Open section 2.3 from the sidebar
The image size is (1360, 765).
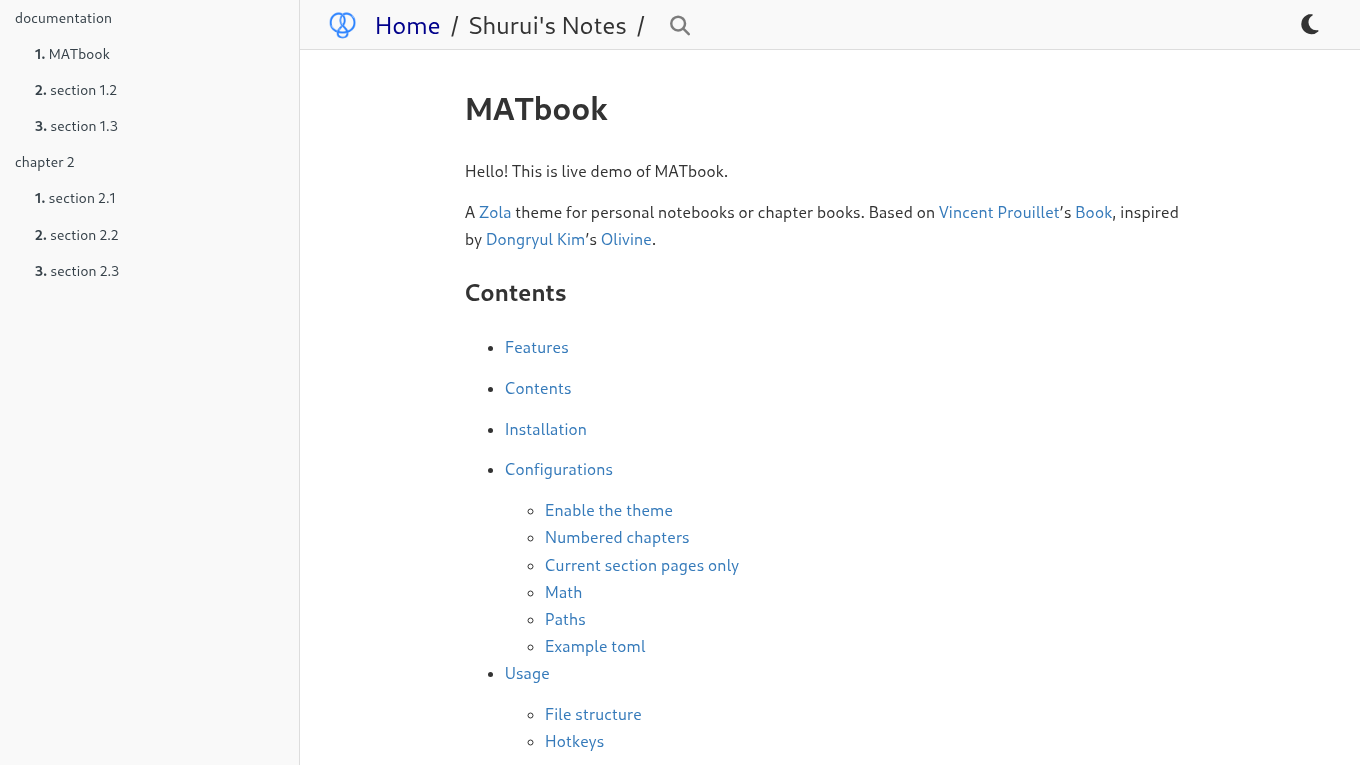click(84, 271)
